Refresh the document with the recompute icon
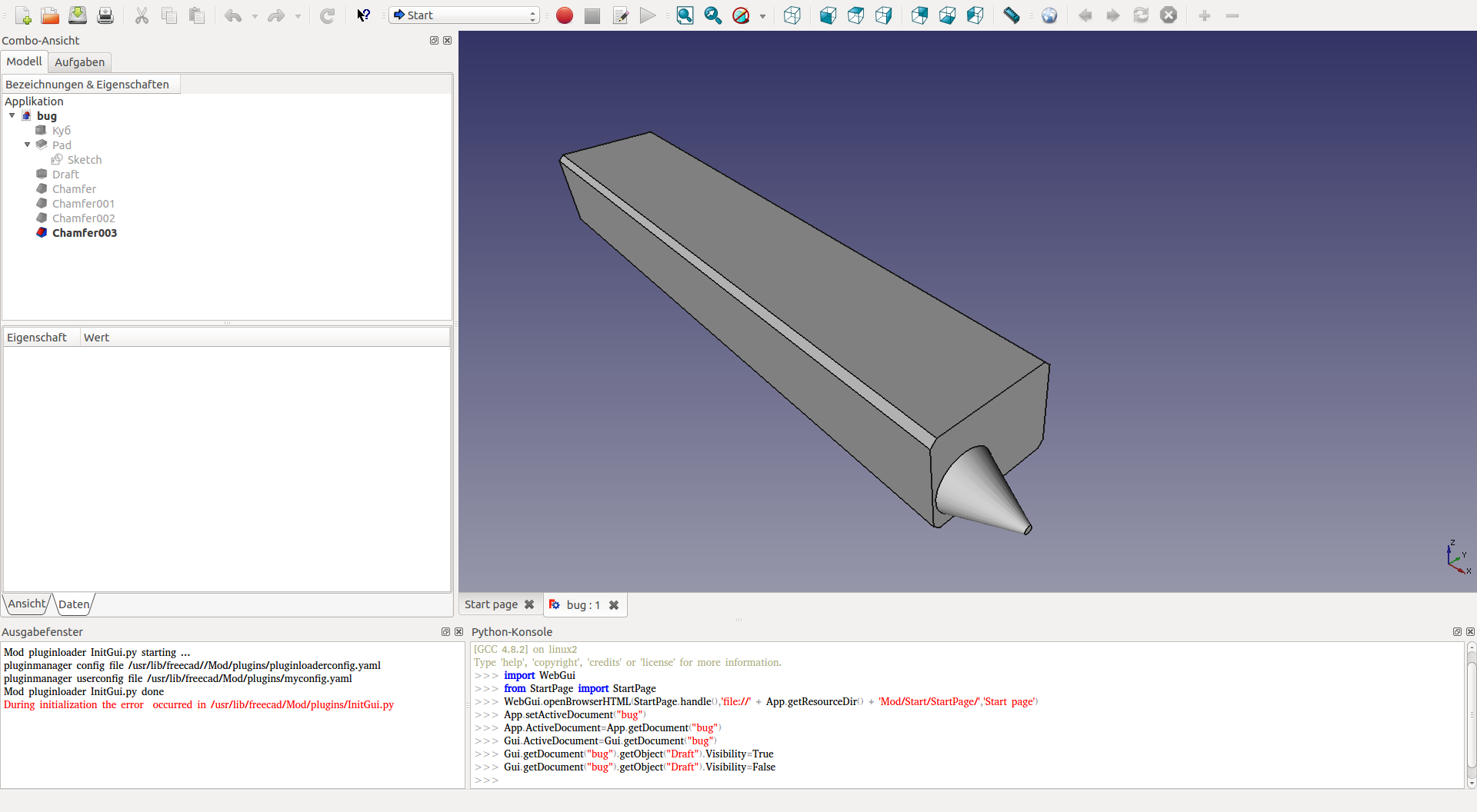1477x812 pixels. click(x=328, y=15)
